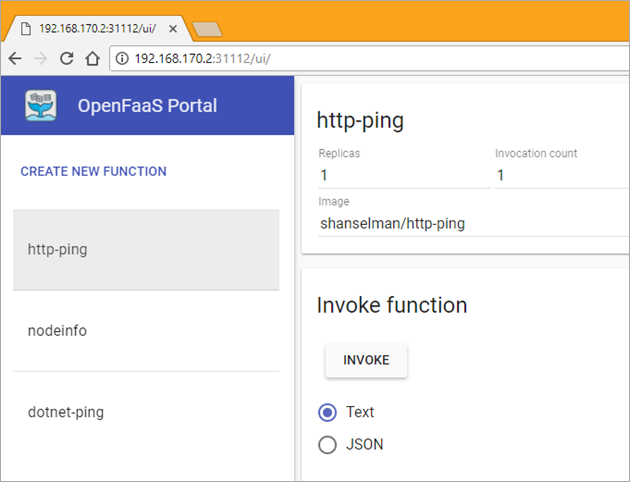Click the Invocation count value field
Viewport: 630px width, 482px height.
click(x=562, y=176)
